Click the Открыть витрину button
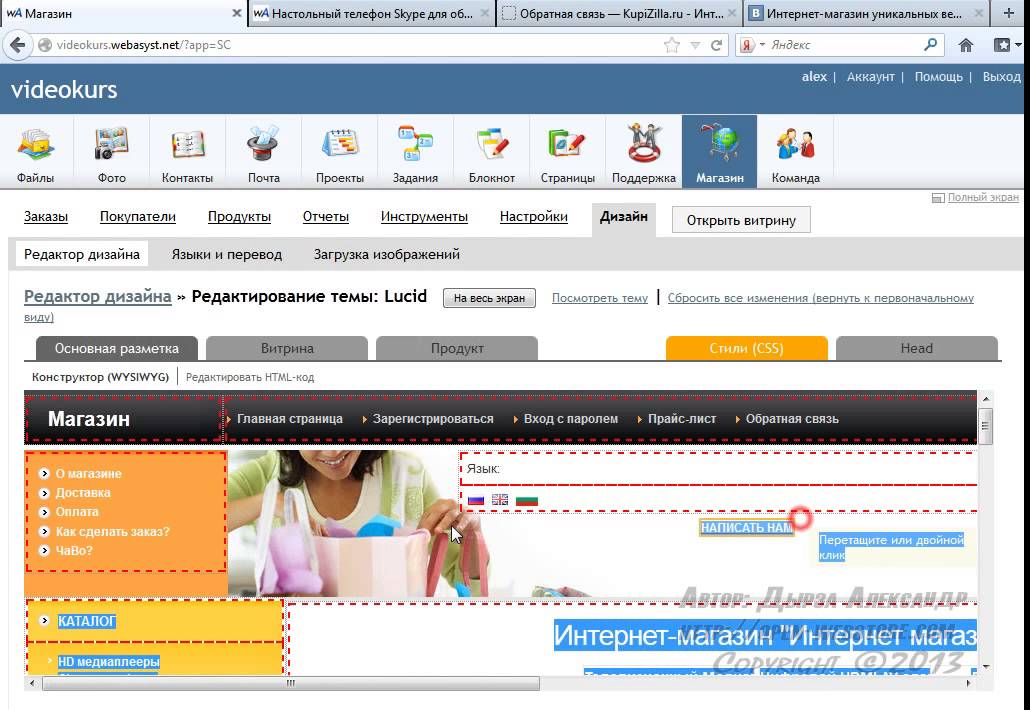 [x=741, y=220]
